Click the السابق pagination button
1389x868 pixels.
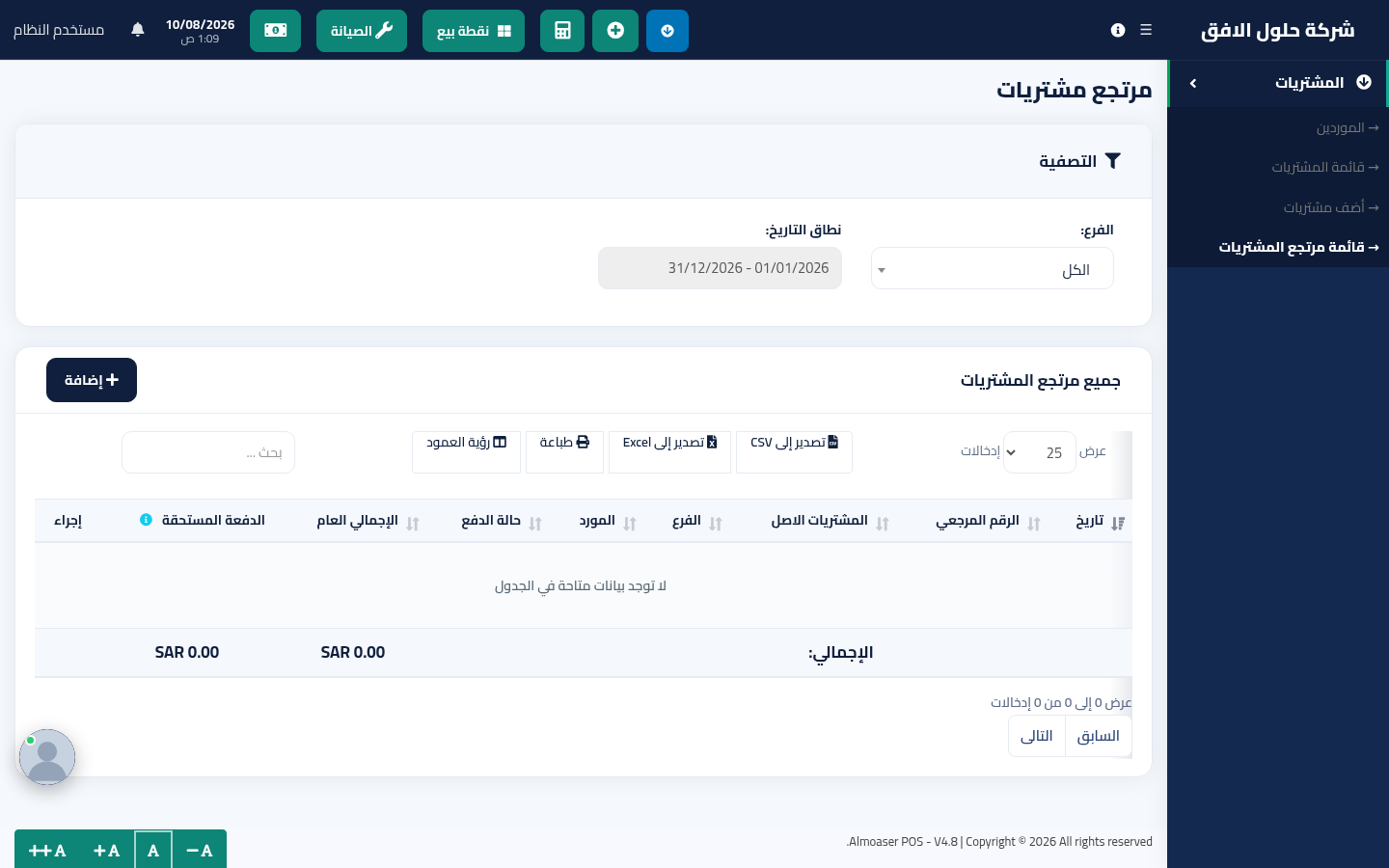pos(1099,736)
